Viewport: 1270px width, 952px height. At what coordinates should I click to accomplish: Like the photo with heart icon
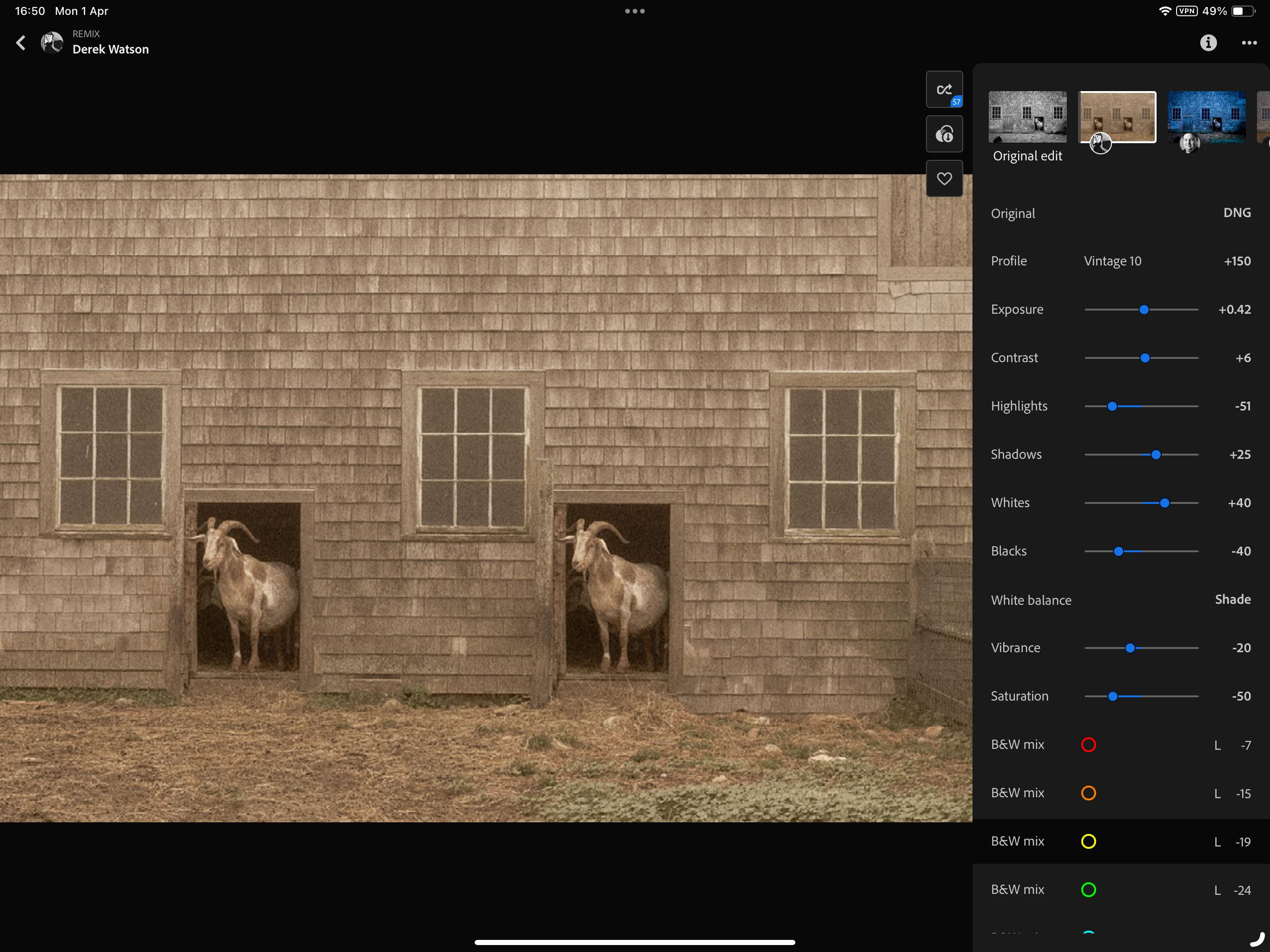click(x=944, y=179)
